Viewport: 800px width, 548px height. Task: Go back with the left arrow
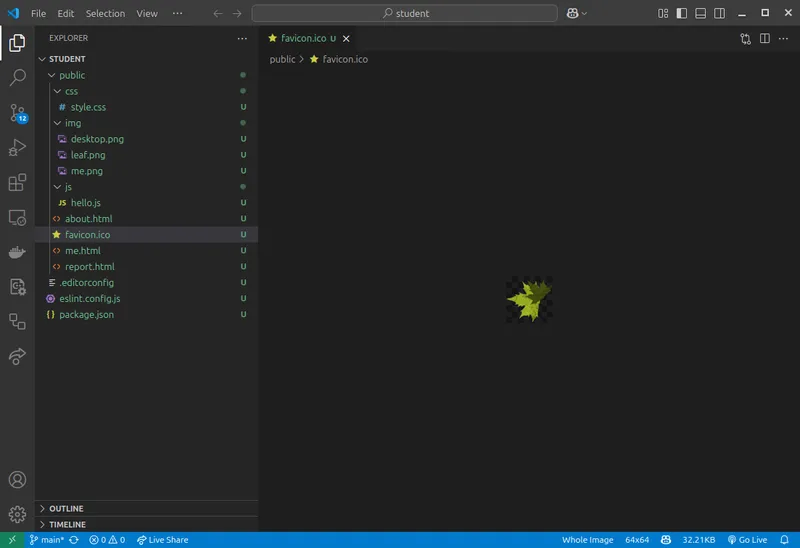coord(218,13)
